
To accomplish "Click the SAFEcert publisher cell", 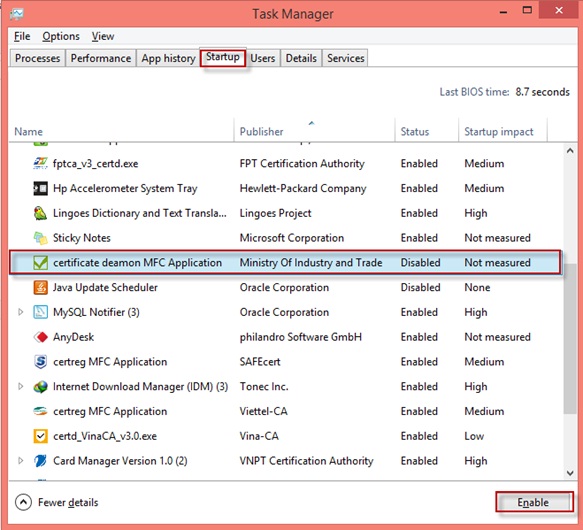I will tap(260, 362).
